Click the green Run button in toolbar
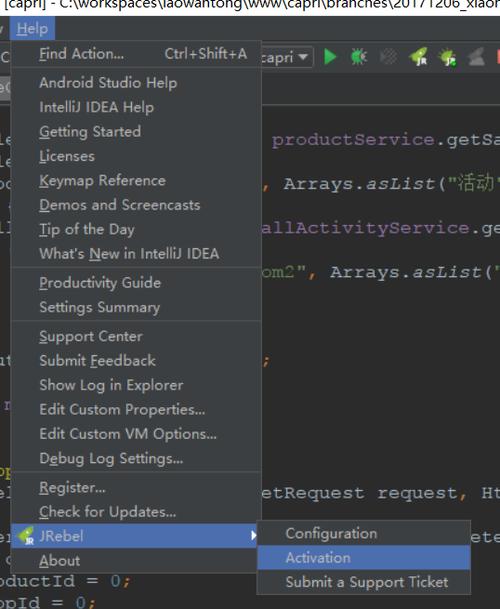The height and width of the screenshot is (609, 500). point(330,57)
